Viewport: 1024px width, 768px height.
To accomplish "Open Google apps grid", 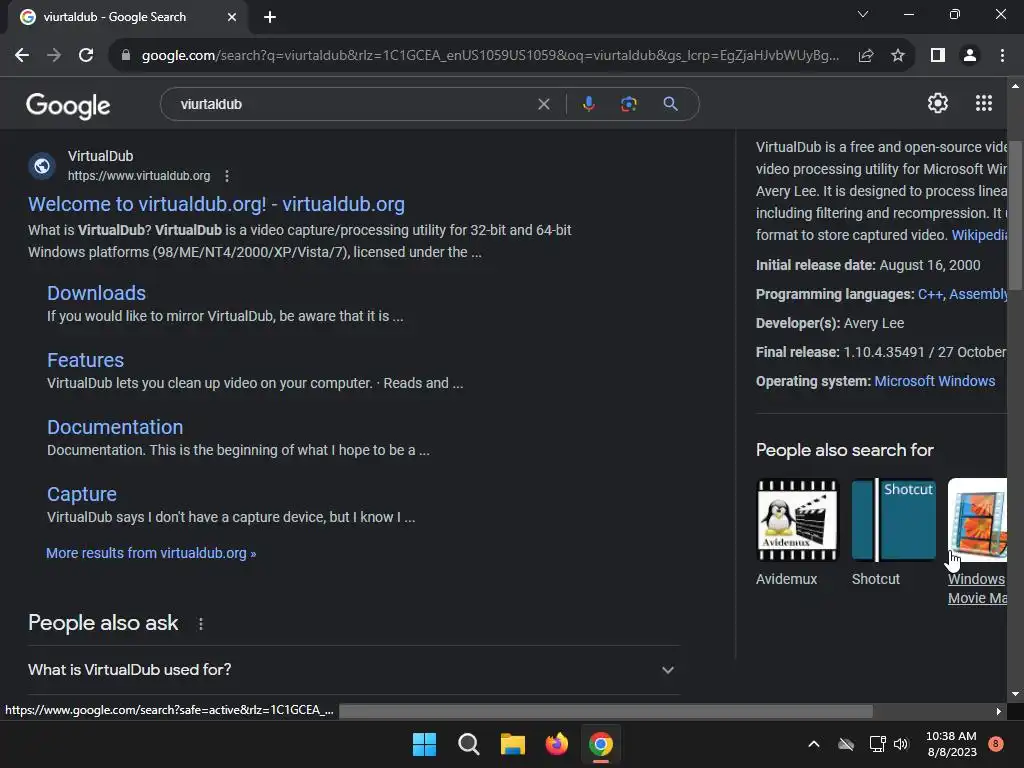I will tap(984, 103).
